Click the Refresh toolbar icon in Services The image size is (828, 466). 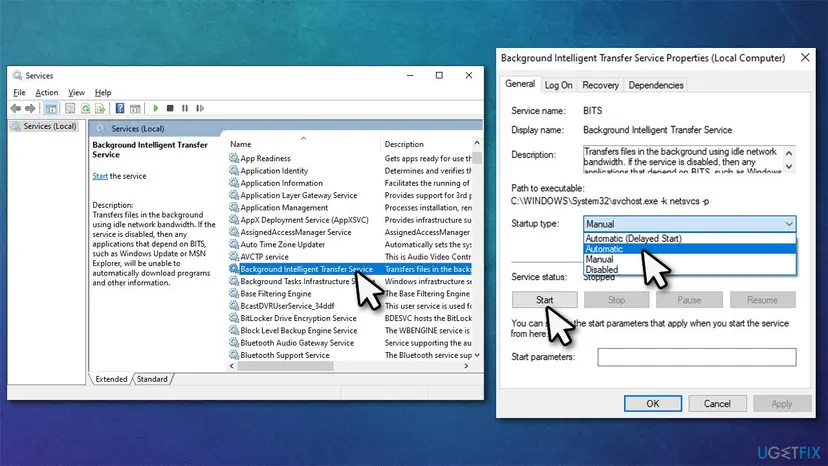tap(86, 108)
